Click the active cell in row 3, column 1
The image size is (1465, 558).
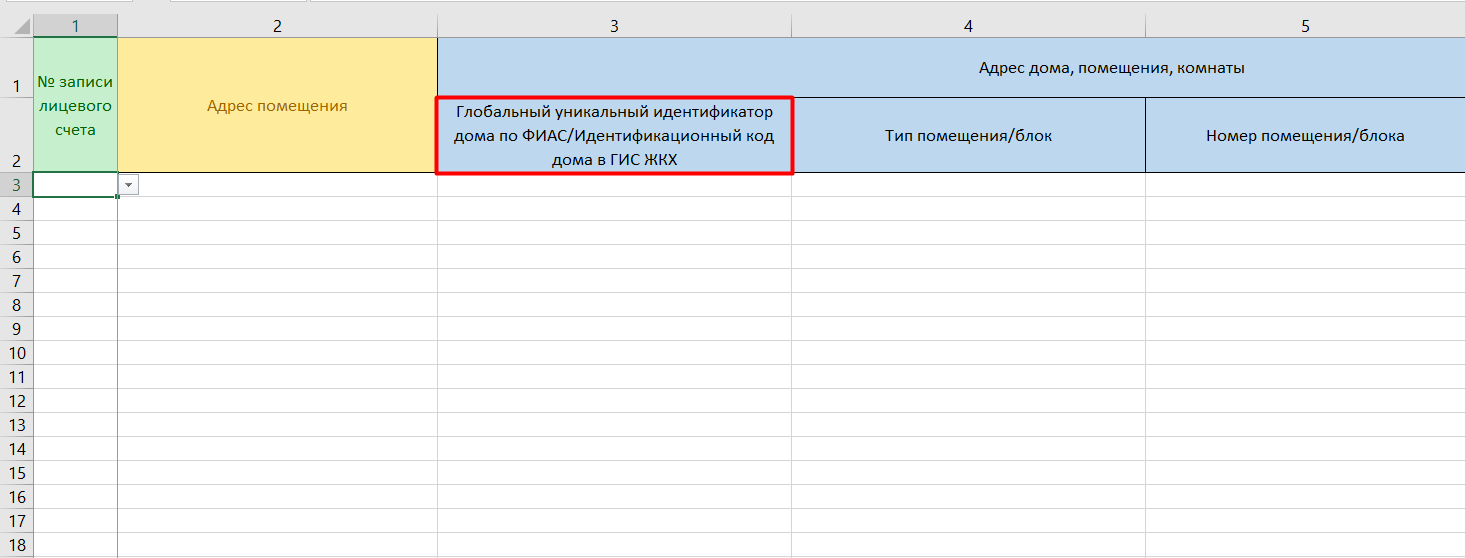click(75, 185)
